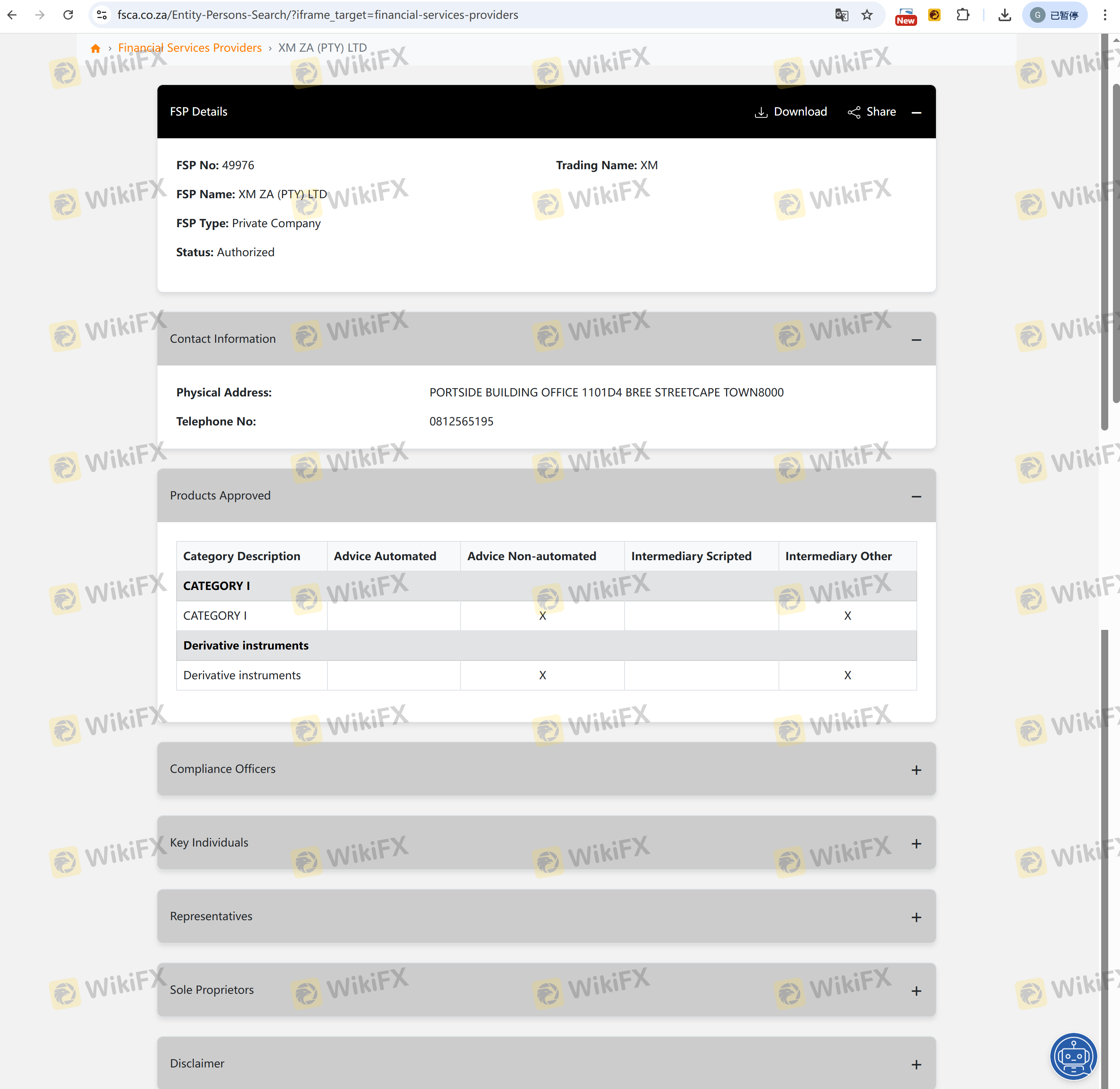This screenshot has height=1089, width=1120.
Task: Open the browser extensions puzzle menu
Action: [x=963, y=15]
